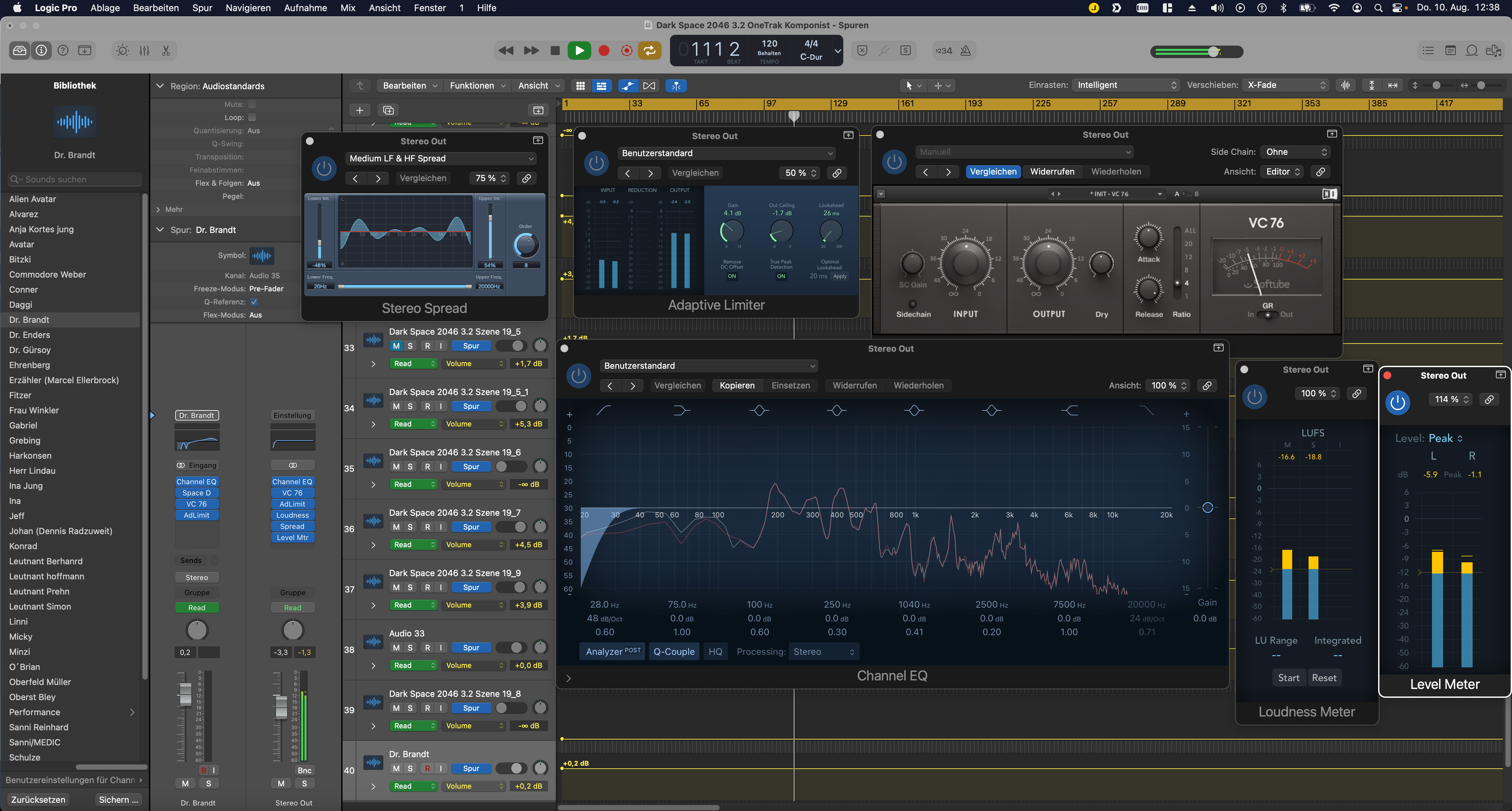Click the Fast Forward transport button
The height and width of the screenshot is (811, 1512).
coord(531,51)
